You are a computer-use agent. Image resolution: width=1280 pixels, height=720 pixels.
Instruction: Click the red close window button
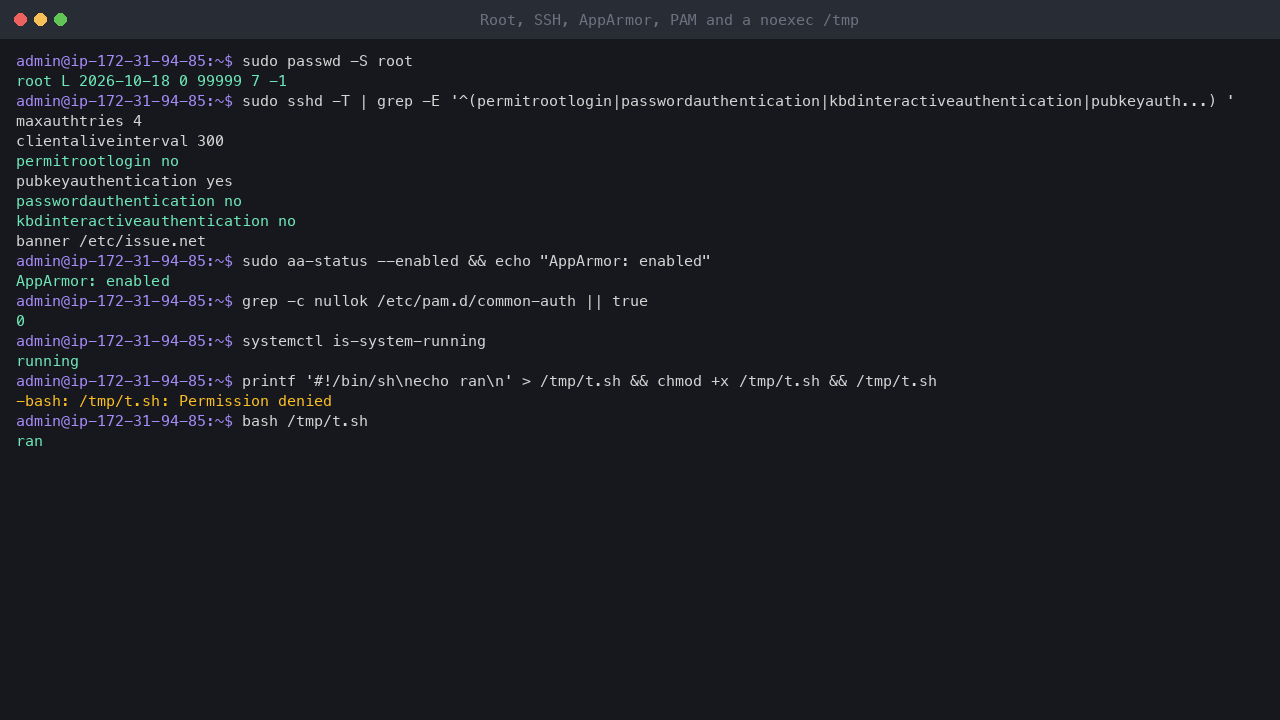click(20, 19)
